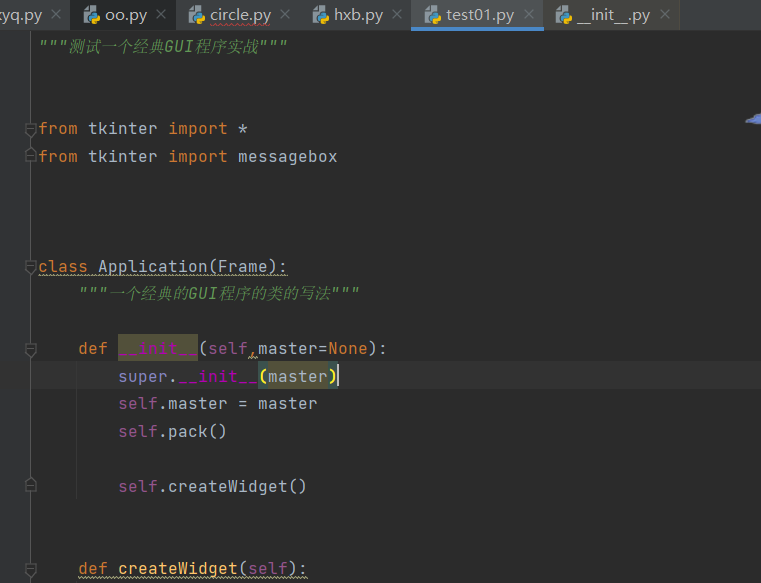The image size is (761, 583).
Task: Collapse the class Application fold marker
Action: [x=31, y=267]
